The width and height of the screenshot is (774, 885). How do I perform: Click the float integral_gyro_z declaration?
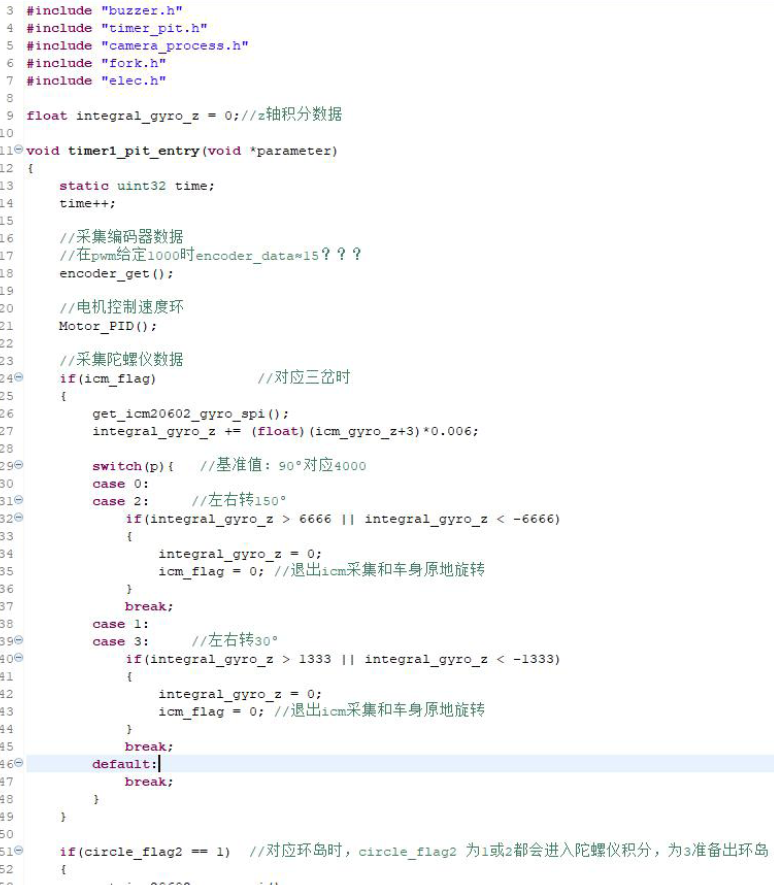[133, 116]
